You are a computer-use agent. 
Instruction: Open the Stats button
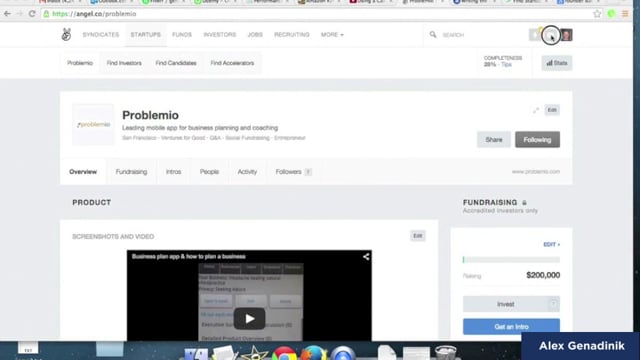[x=557, y=63]
